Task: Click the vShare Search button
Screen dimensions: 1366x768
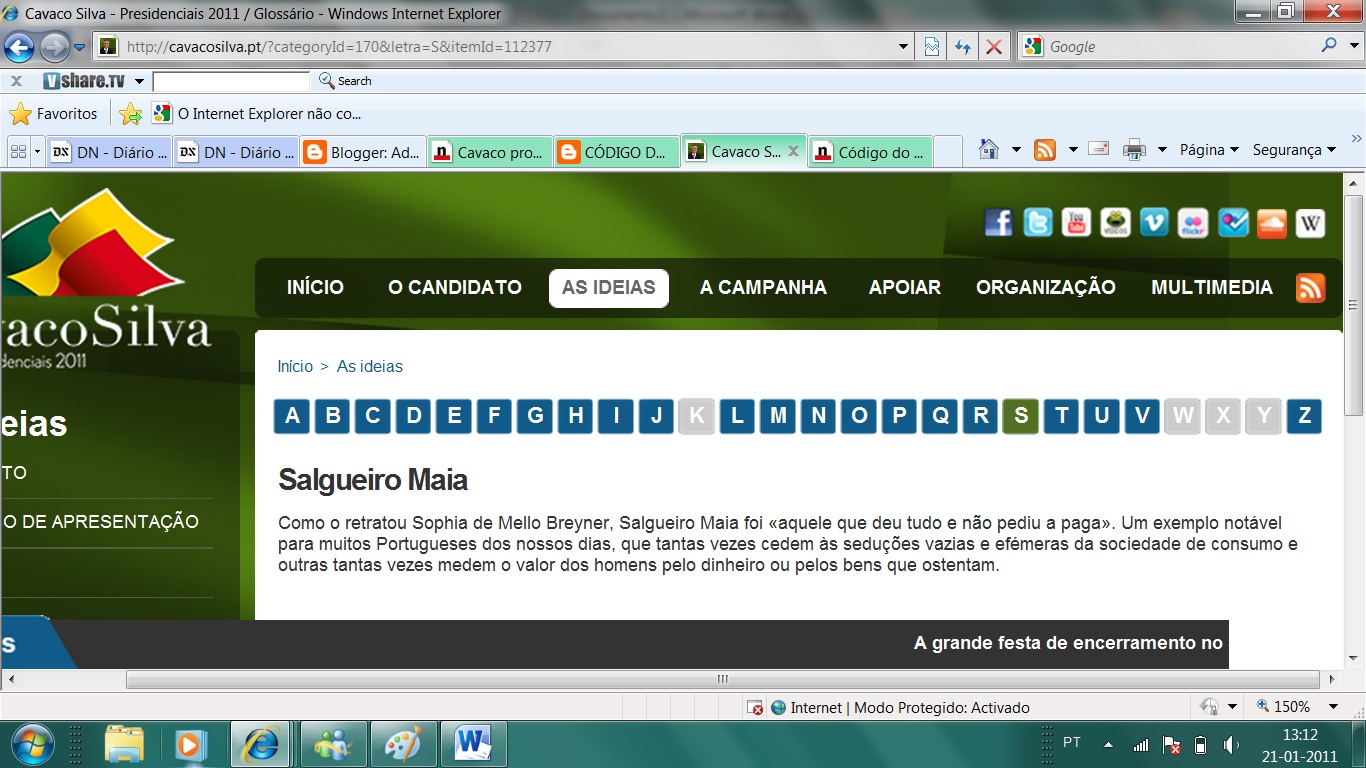Action: pyautogui.click(x=345, y=81)
